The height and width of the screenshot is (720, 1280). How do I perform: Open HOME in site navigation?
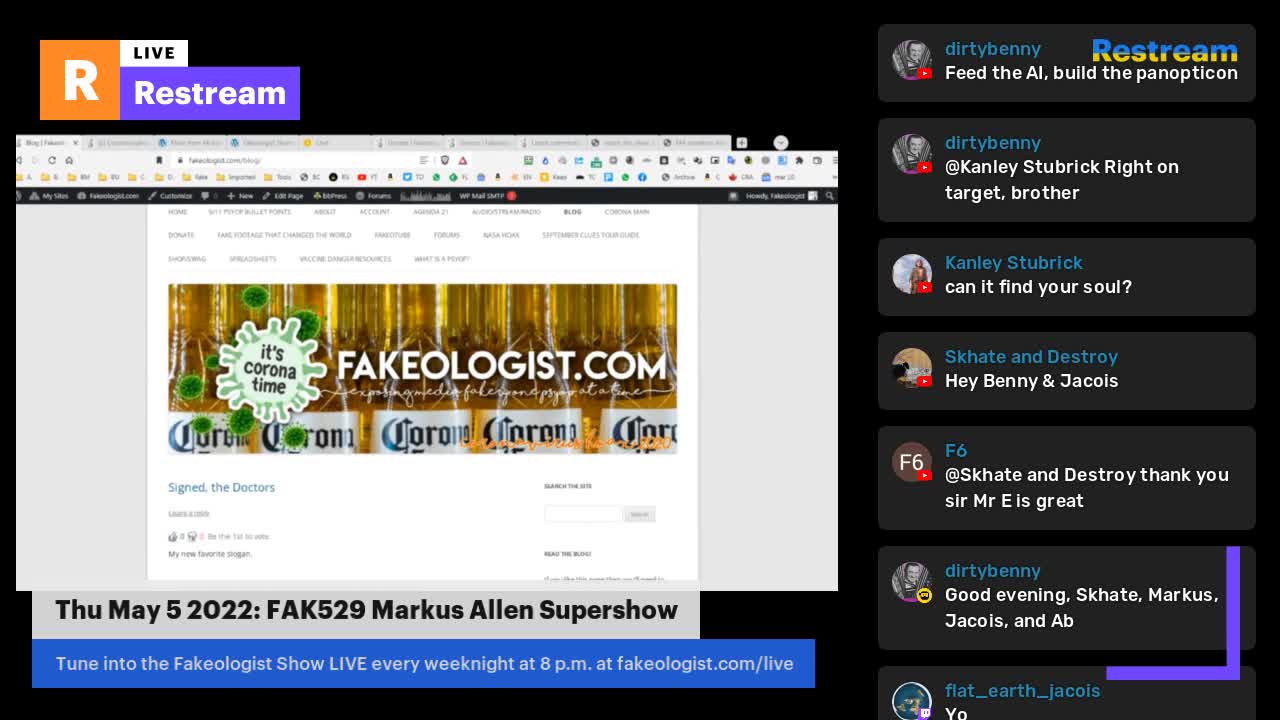pos(178,212)
